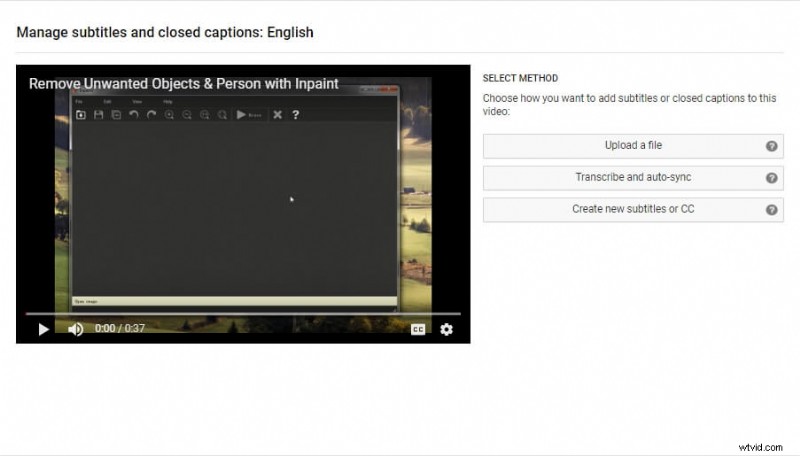Viewport: 800px width, 456px height.
Task: Open help for Transcribe and auto-sync
Action: pos(771,178)
